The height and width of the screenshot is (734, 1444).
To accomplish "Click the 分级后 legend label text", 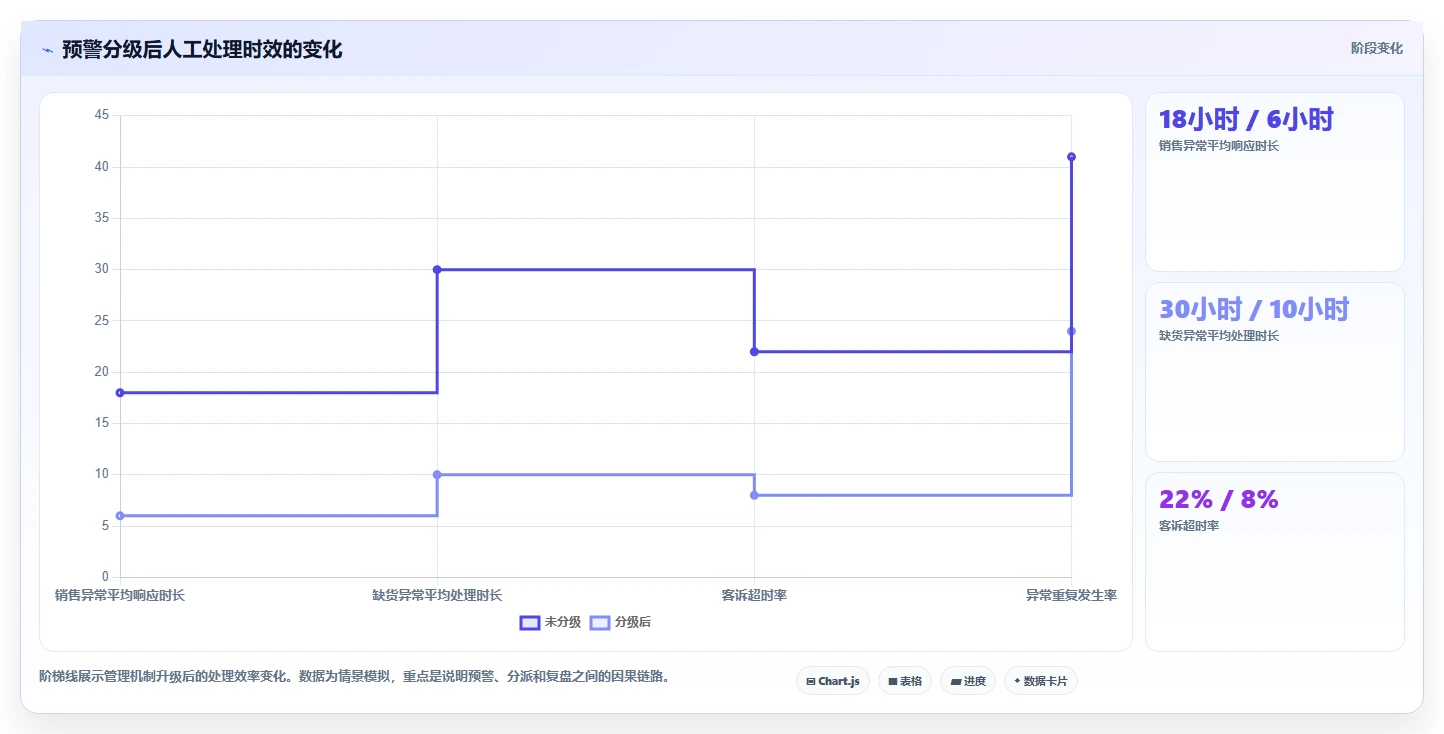I will 633,622.
